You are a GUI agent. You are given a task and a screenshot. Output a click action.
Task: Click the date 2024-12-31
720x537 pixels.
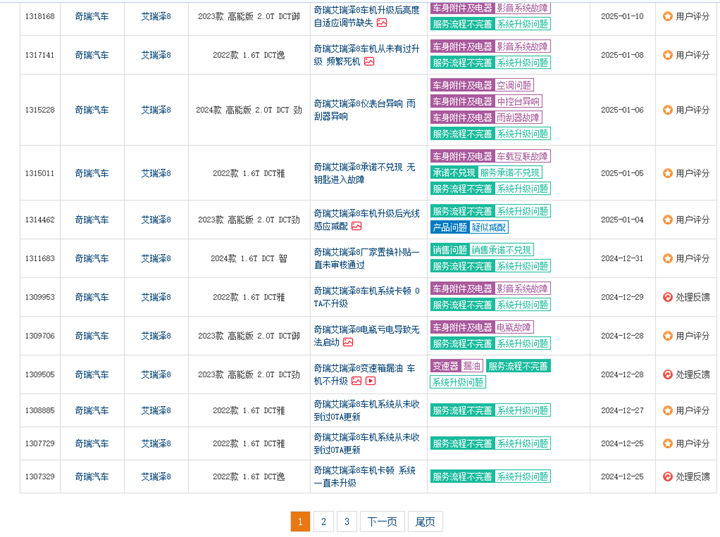[x=622, y=258]
